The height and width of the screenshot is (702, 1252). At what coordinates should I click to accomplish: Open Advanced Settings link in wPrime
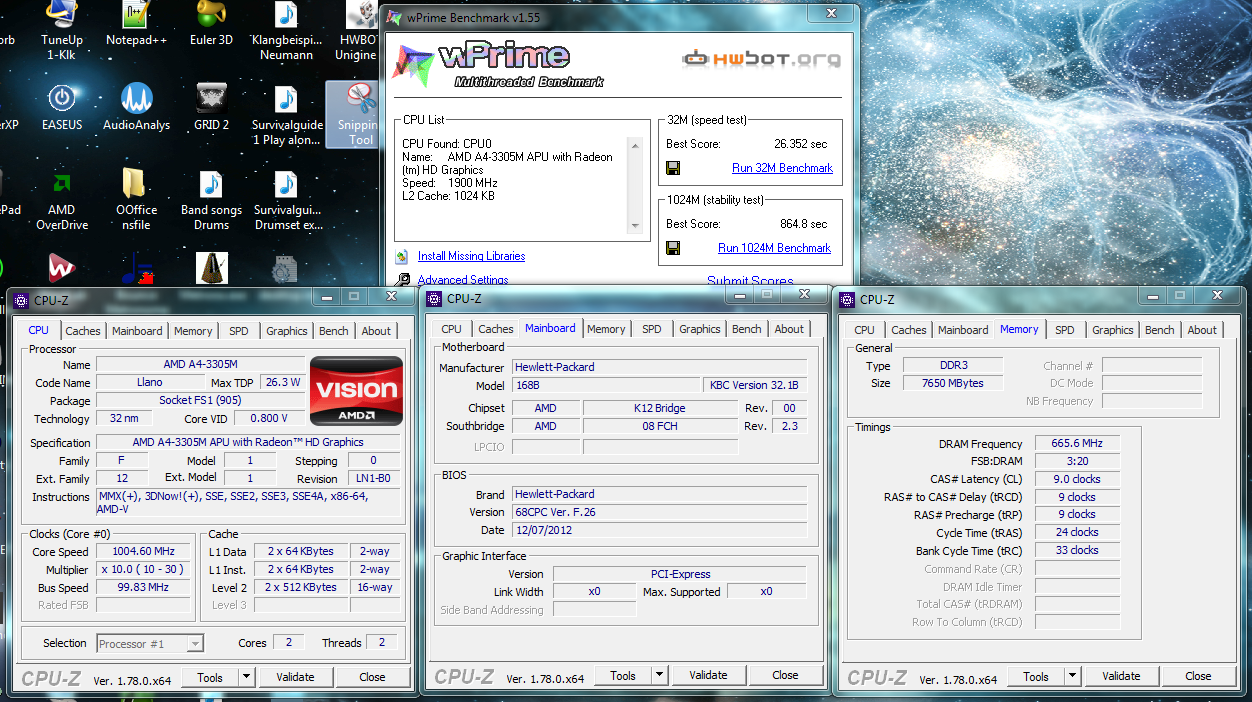click(463, 280)
